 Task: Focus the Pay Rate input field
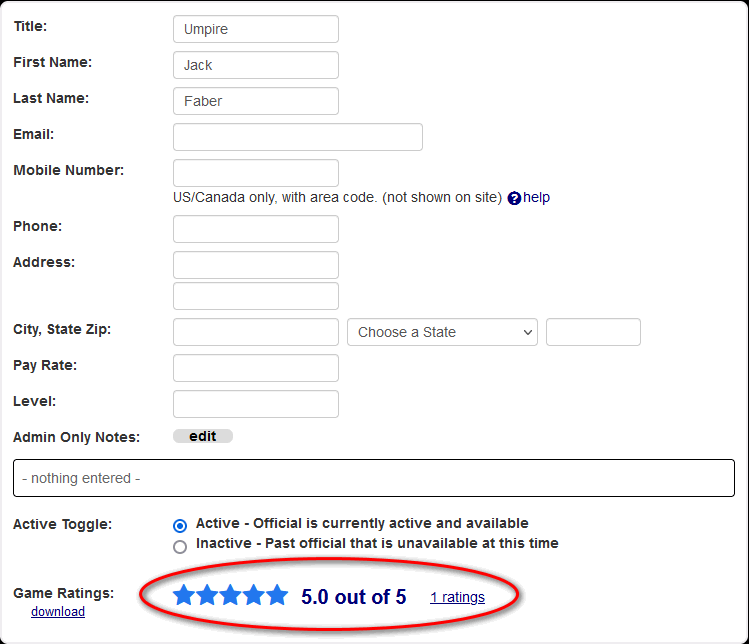coord(255,368)
